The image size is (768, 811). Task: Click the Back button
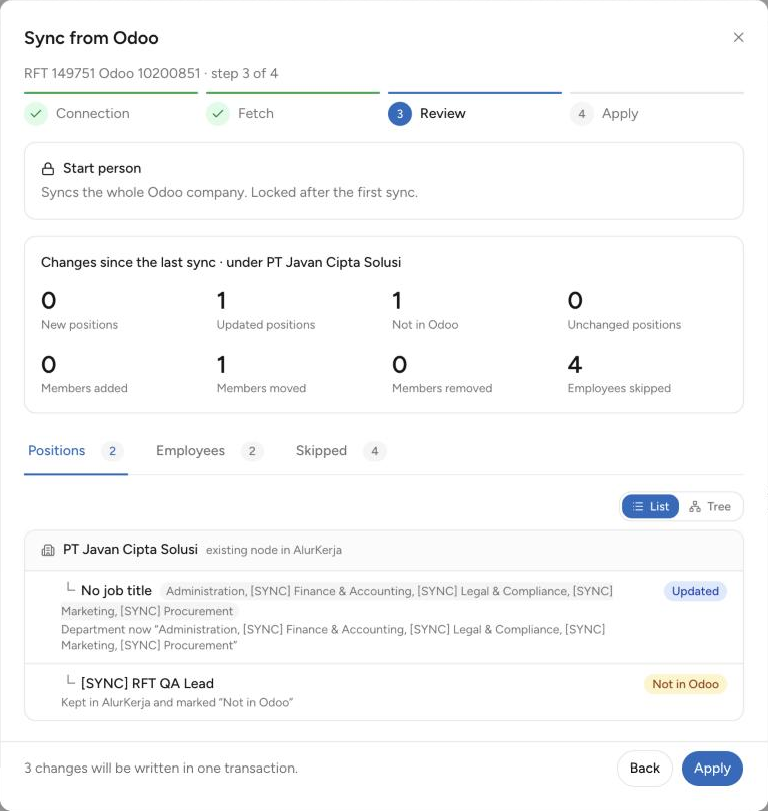coord(644,768)
